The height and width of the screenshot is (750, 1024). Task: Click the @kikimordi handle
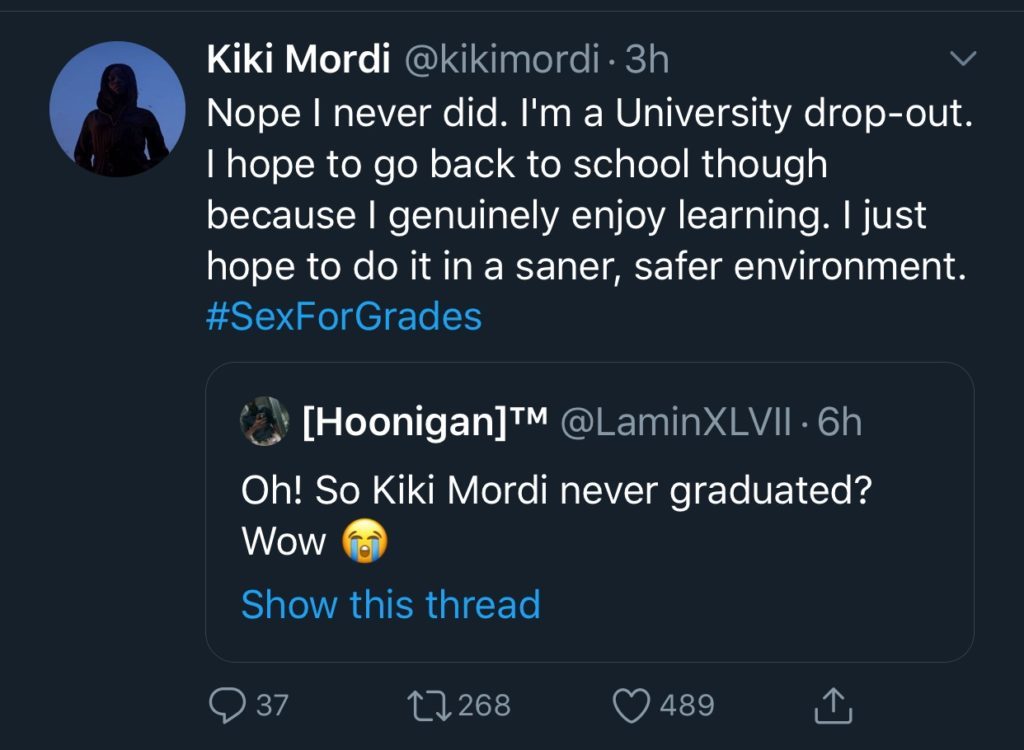[x=501, y=61]
